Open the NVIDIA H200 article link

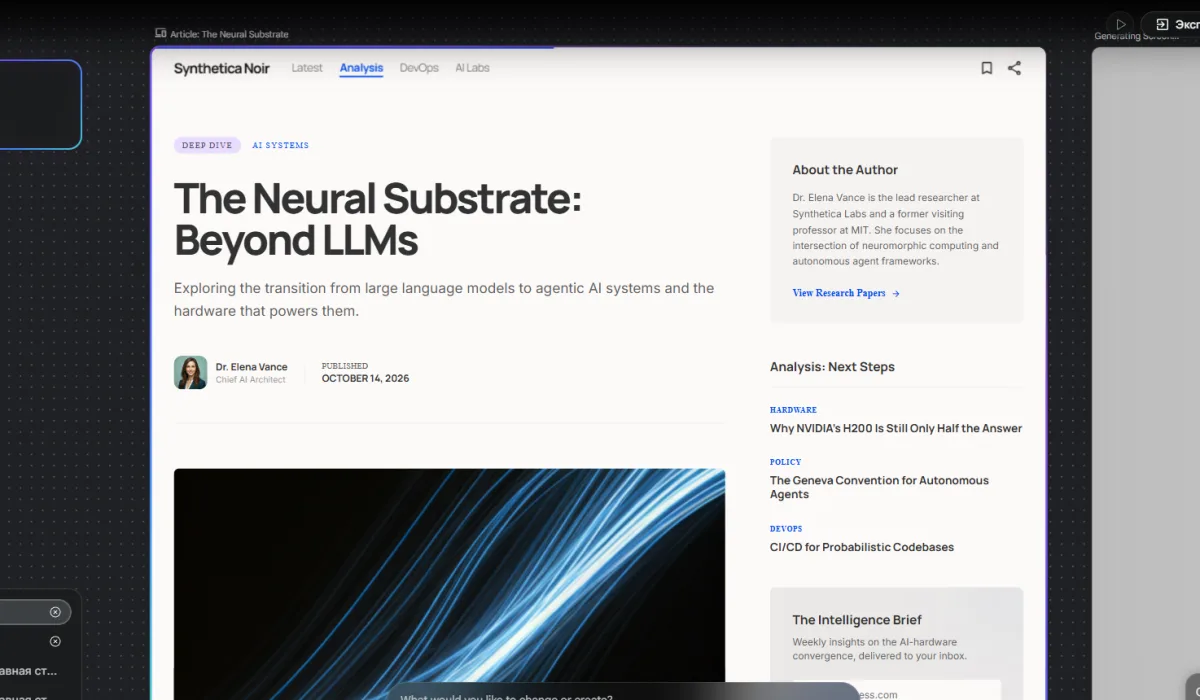[895, 428]
